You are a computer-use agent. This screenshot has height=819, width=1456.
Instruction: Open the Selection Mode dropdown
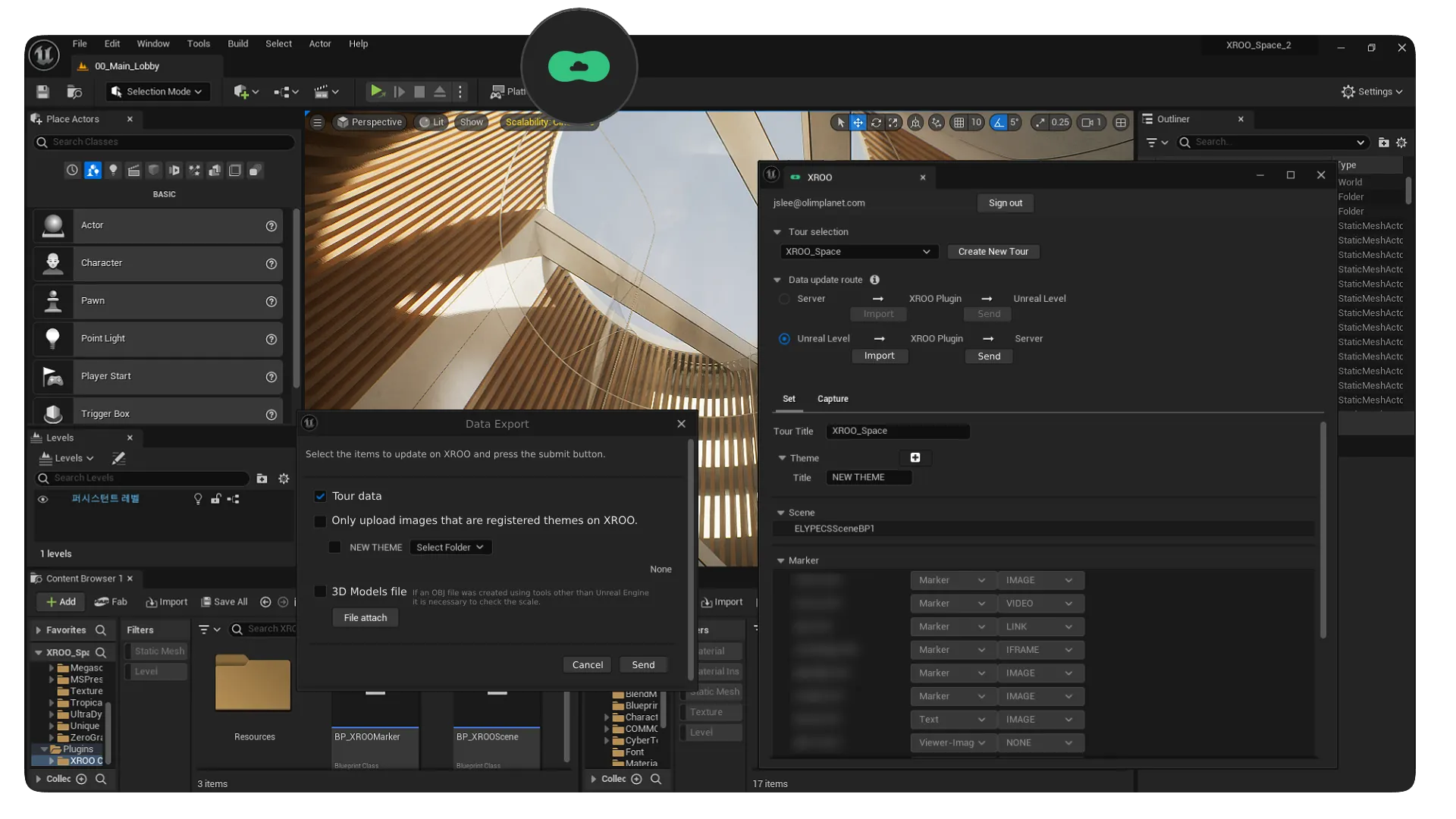[x=157, y=92]
